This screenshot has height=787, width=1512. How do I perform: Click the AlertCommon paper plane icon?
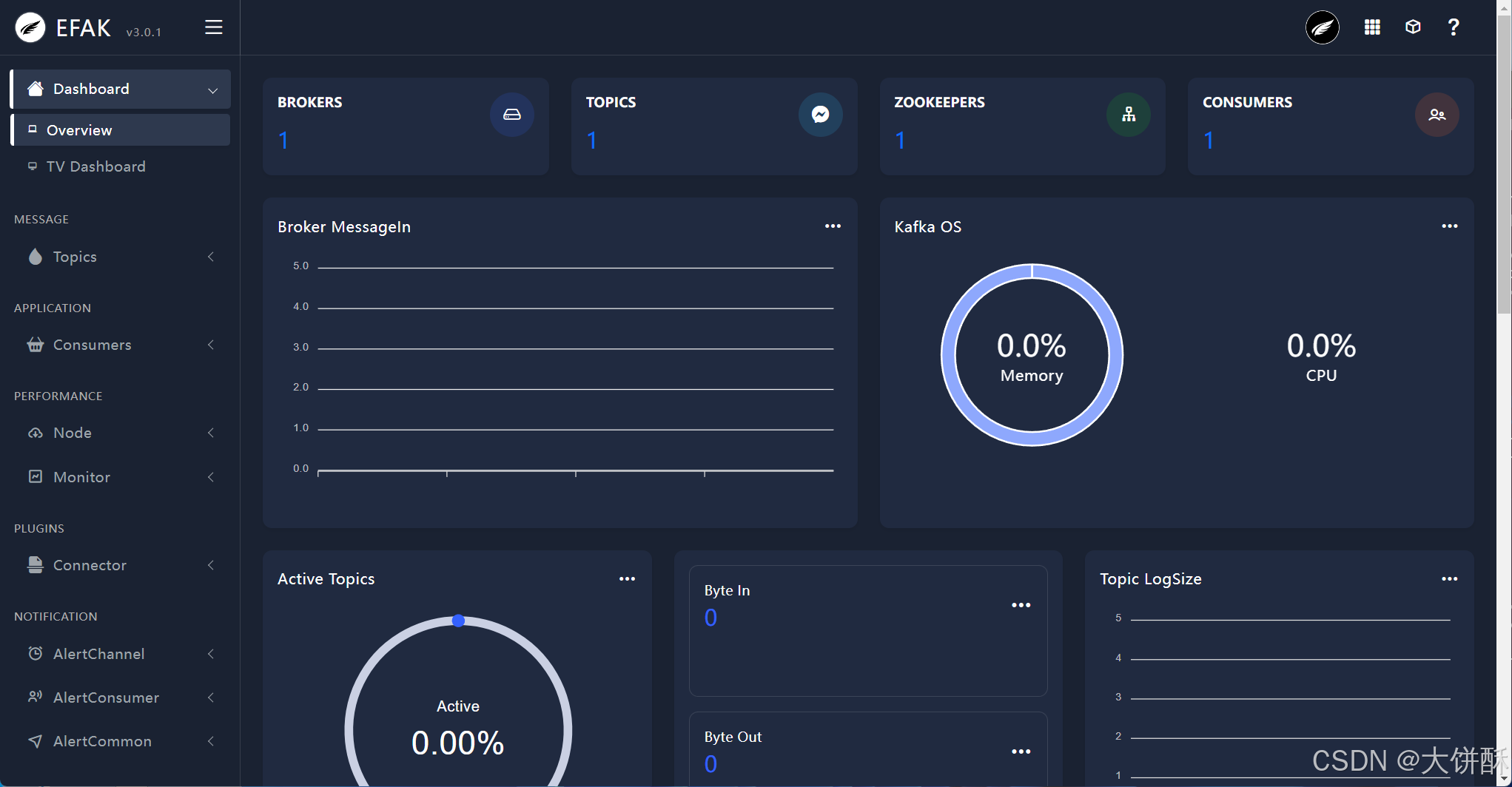pyautogui.click(x=36, y=741)
